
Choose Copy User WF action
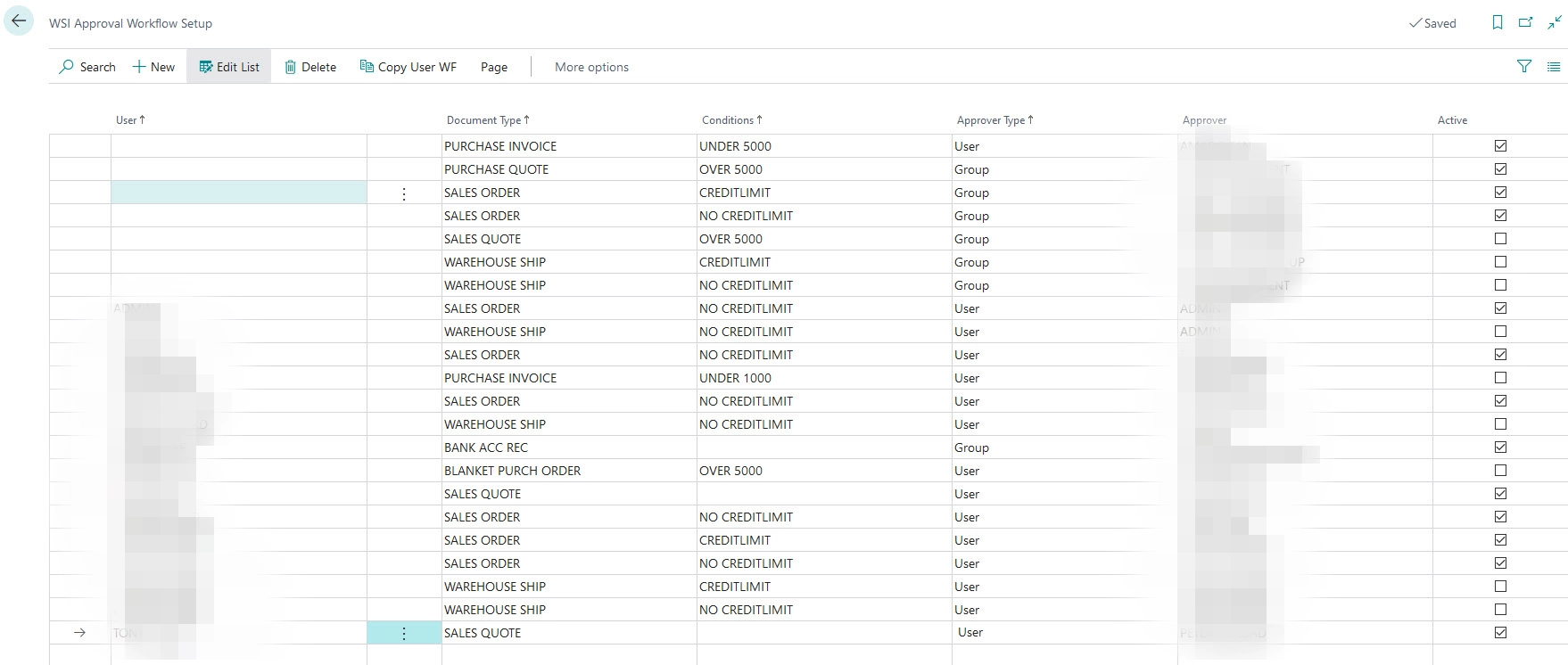click(x=409, y=67)
